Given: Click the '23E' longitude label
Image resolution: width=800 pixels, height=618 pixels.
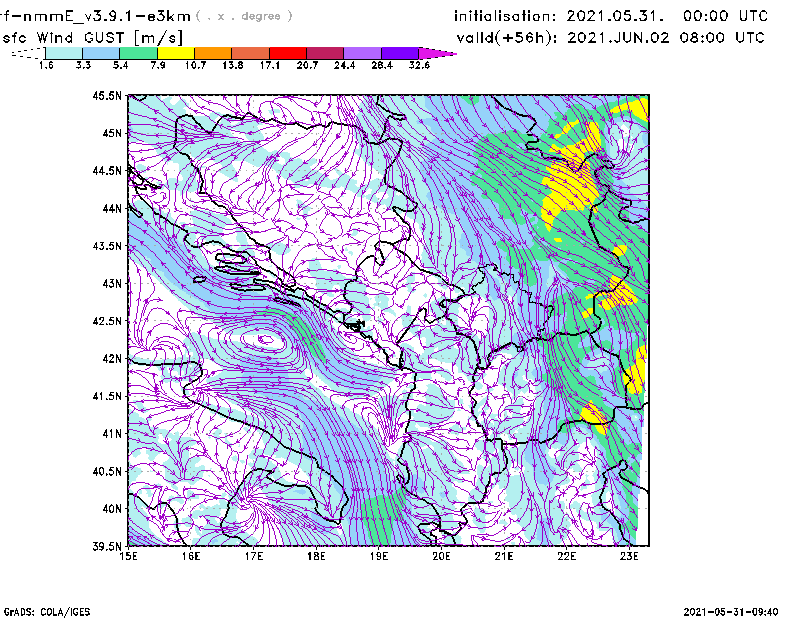Looking at the screenshot, I should tap(629, 556).
